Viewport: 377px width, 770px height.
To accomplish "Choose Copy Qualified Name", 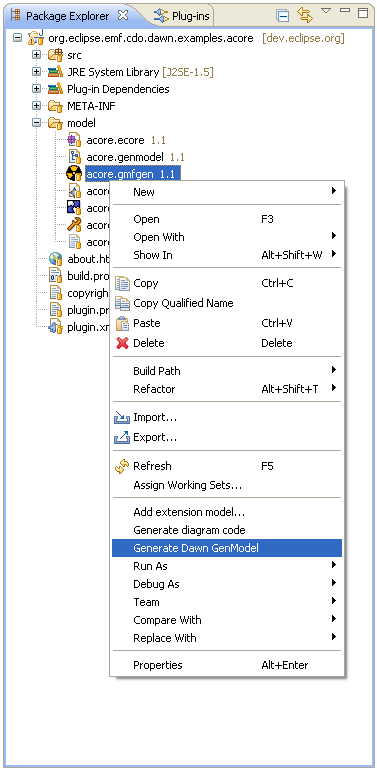I will 227,303.
